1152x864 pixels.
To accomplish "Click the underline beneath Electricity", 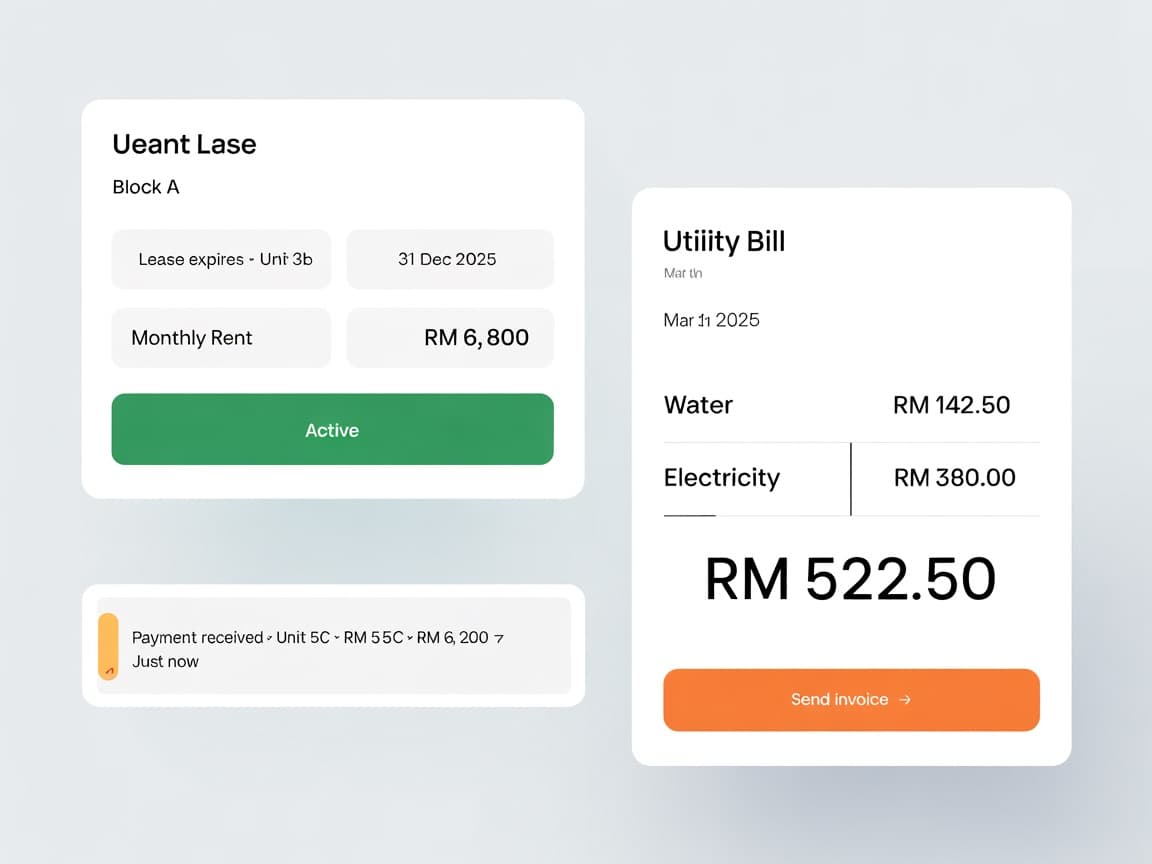I will pyautogui.click(x=689, y=517).
